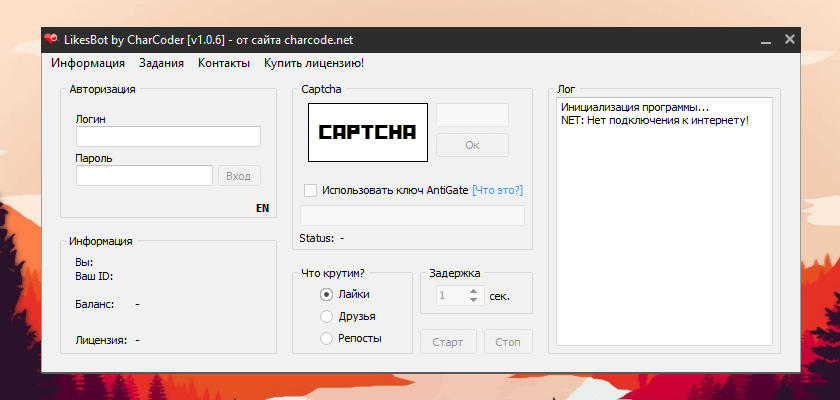Image resolution: width=840 pixels, height=400 pixels.
Task: Click the CAPTCHA image box
Action: [x=367, y=132]
